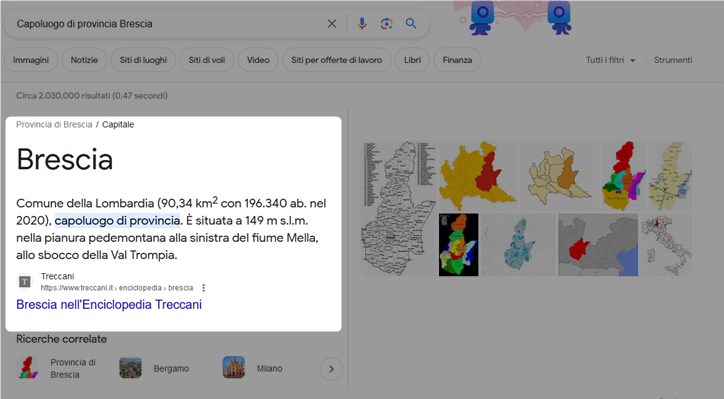Viewport: 724px width, 399px height.
Task: Clear the search box with the X icon
Action: (x=332, y=24)
